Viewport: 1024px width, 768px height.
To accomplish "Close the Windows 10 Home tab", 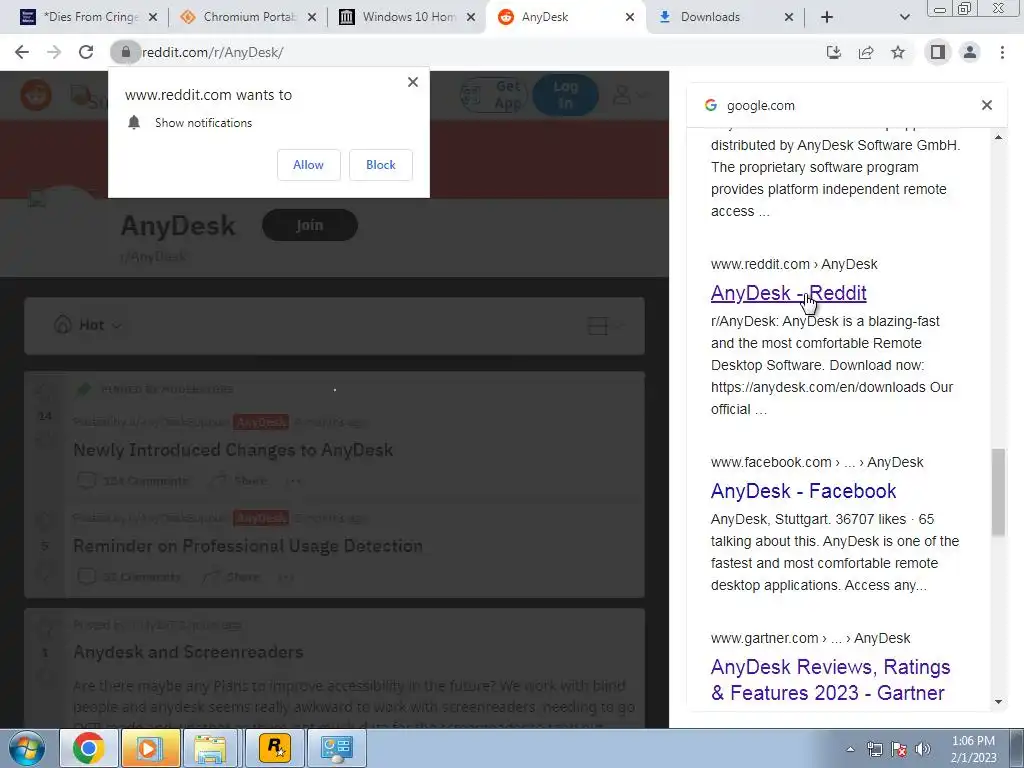I will (471, 17).
